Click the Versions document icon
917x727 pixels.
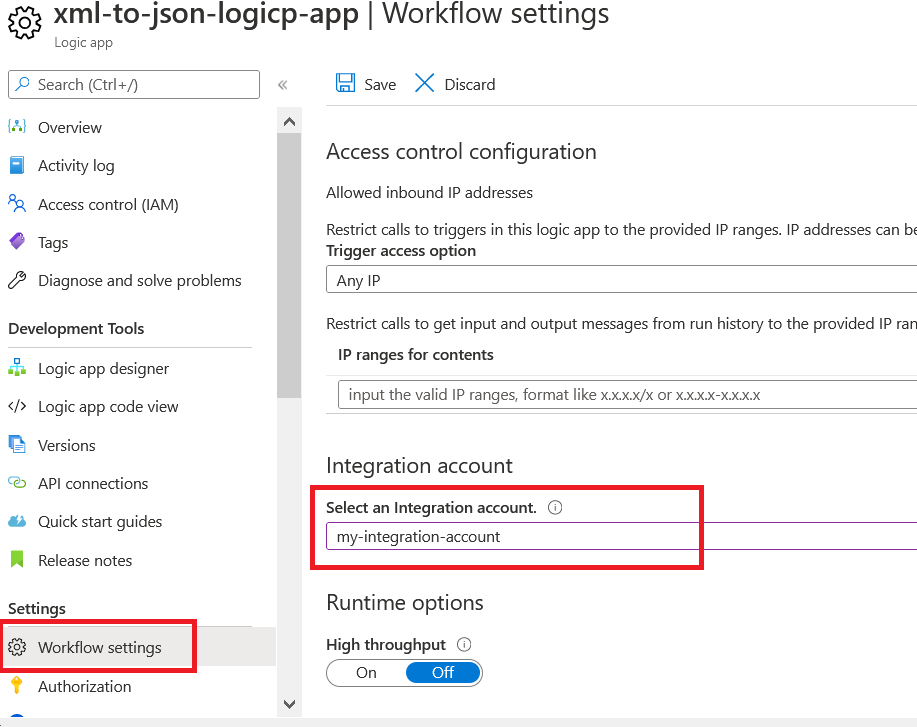click(x=17, y=445)
